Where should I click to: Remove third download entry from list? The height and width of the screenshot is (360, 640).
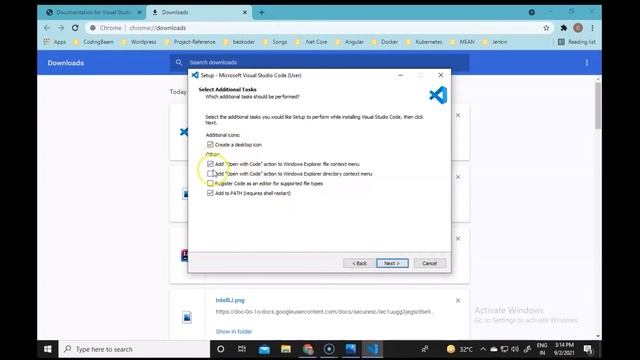458,239
